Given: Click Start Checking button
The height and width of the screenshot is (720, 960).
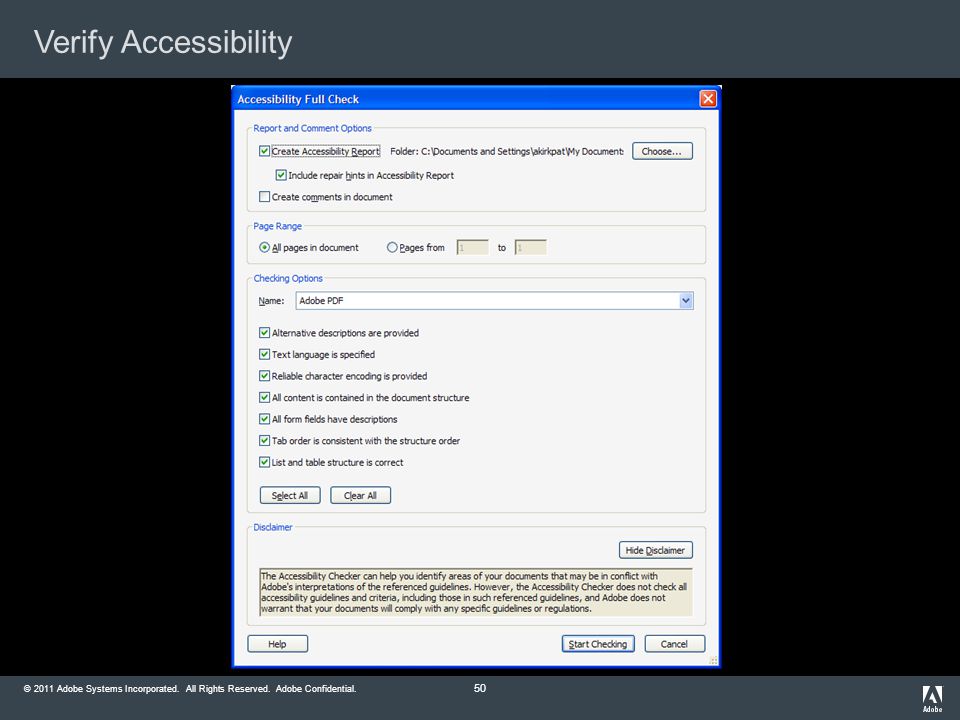Looking at the screenshot, I should tap(598, 643).
